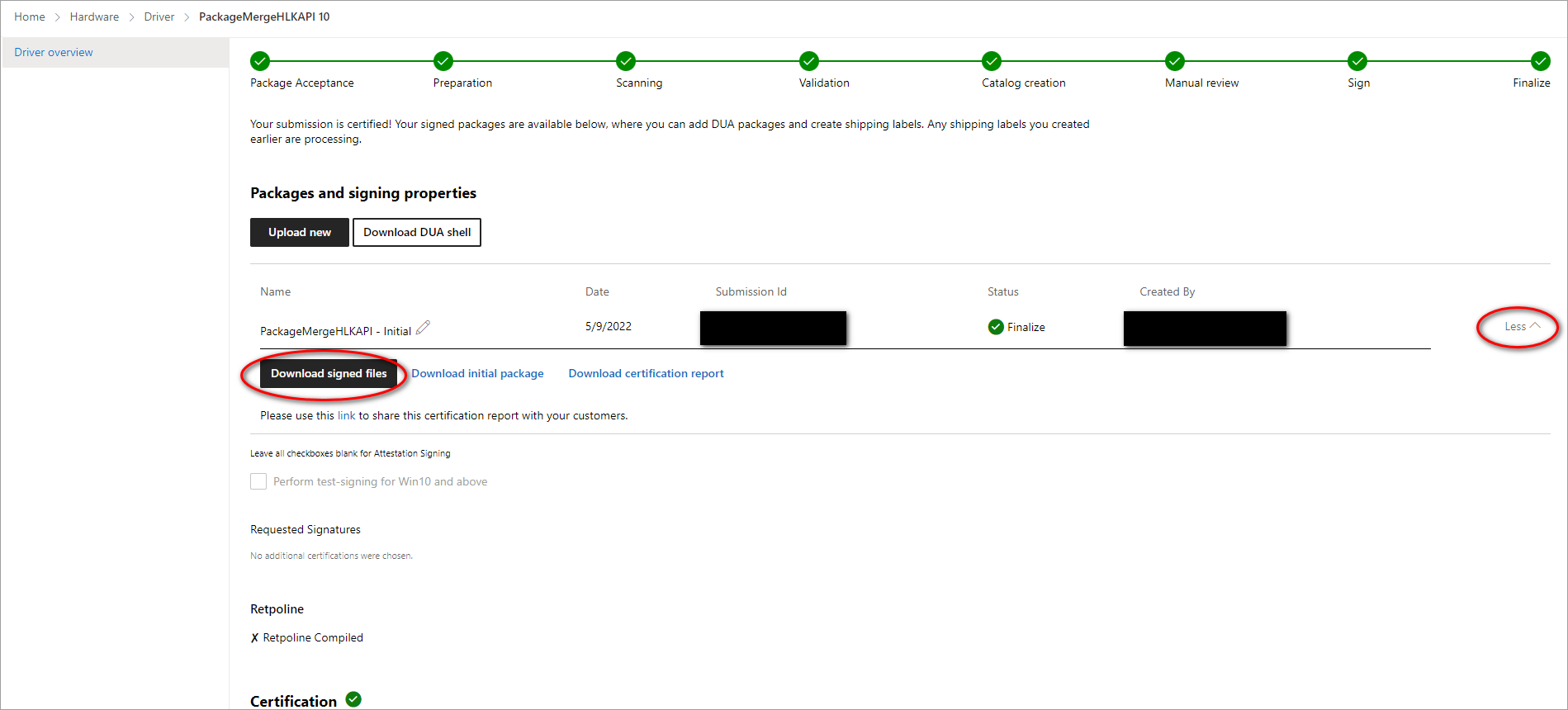Image resolution: width=1568 pixels, height=710 pixels.
Task: Click the Preparation step label
Action: pos(462,83)
